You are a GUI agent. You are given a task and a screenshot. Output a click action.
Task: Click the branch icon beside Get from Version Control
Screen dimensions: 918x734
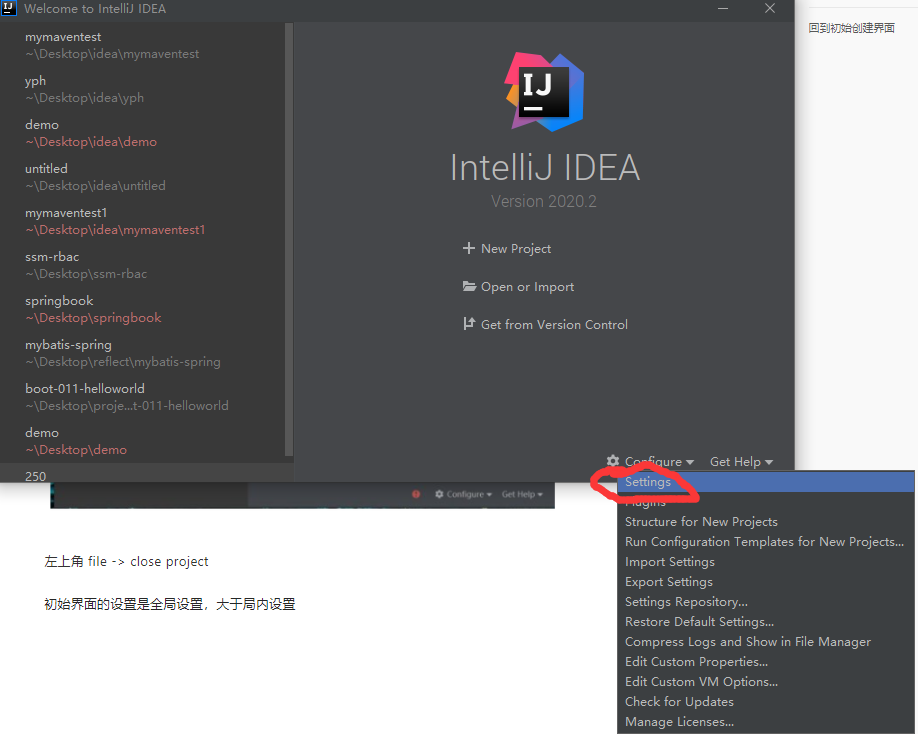pyautogui.click(x=469, y=324)
